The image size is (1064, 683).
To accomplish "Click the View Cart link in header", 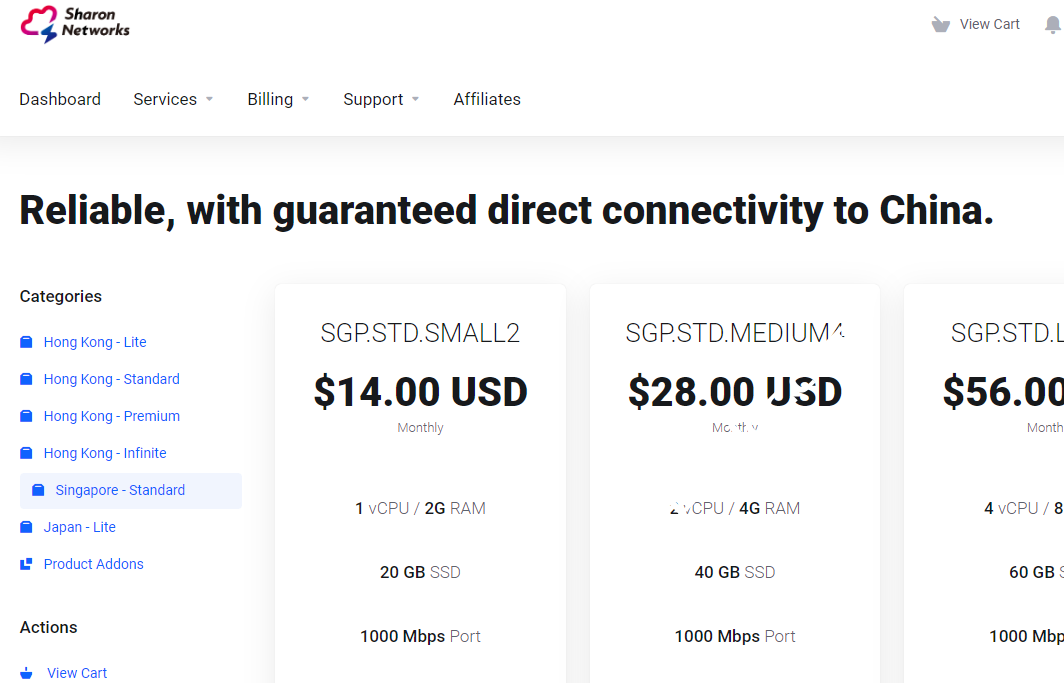I will pos(989,25).
